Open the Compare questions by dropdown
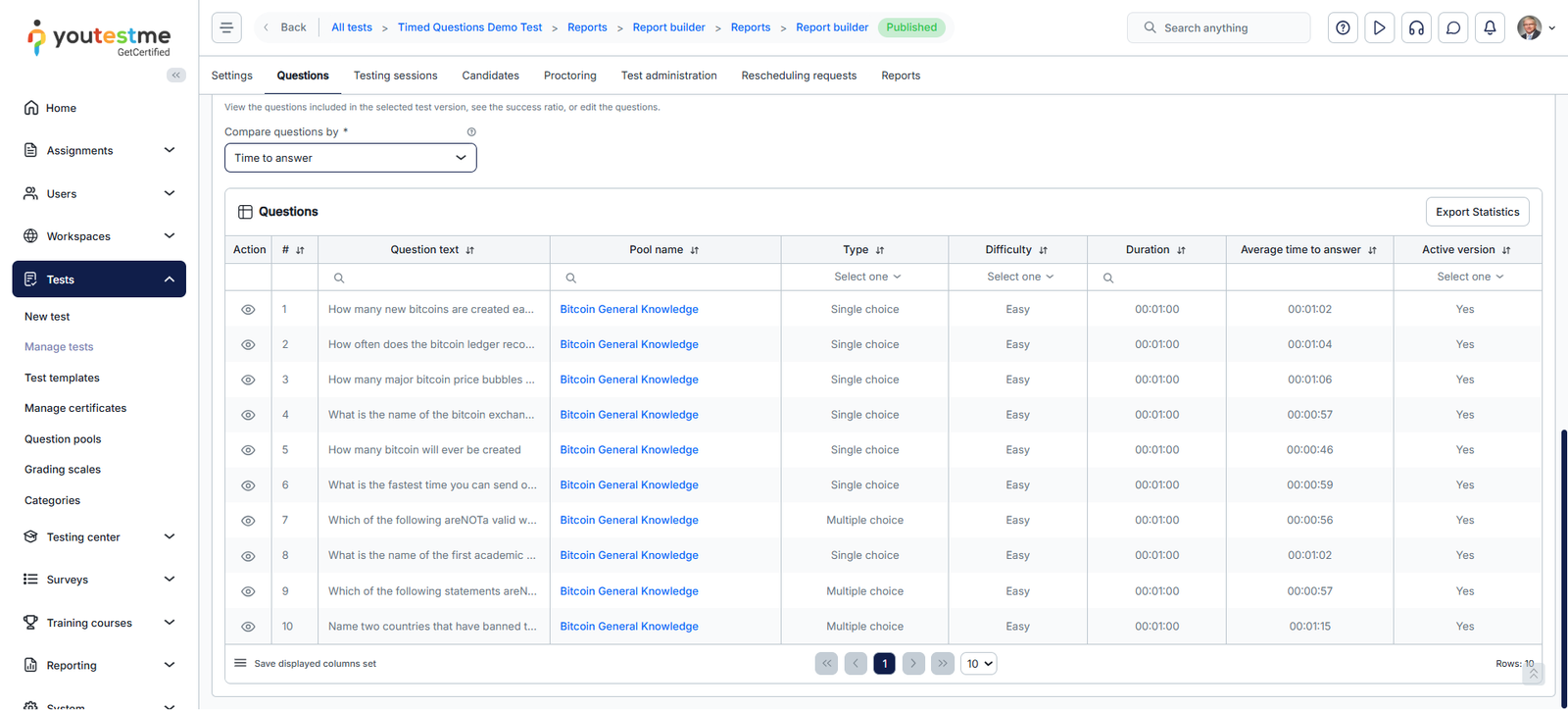Viewport: 1568px width, 710px height. (350, 158)
